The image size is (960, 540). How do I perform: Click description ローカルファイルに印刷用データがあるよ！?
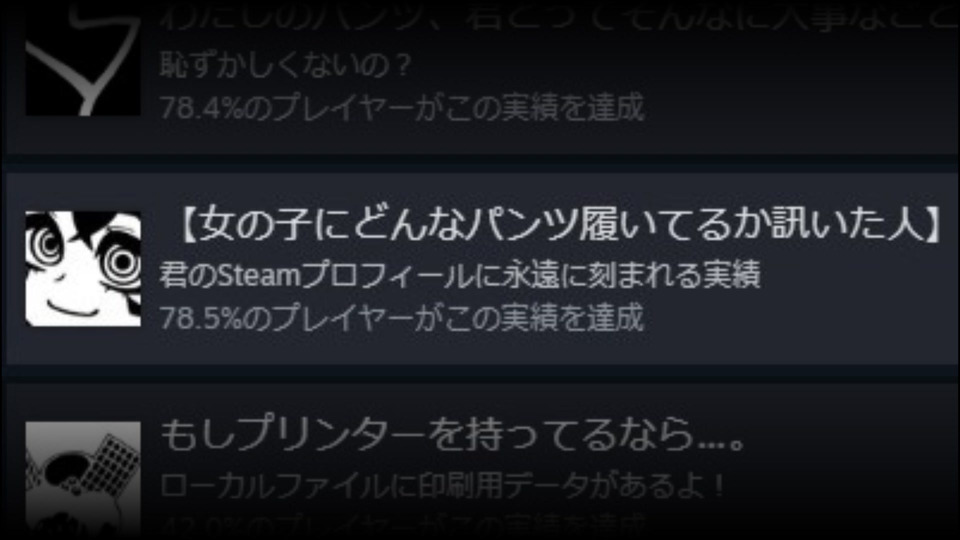[442, 486]
